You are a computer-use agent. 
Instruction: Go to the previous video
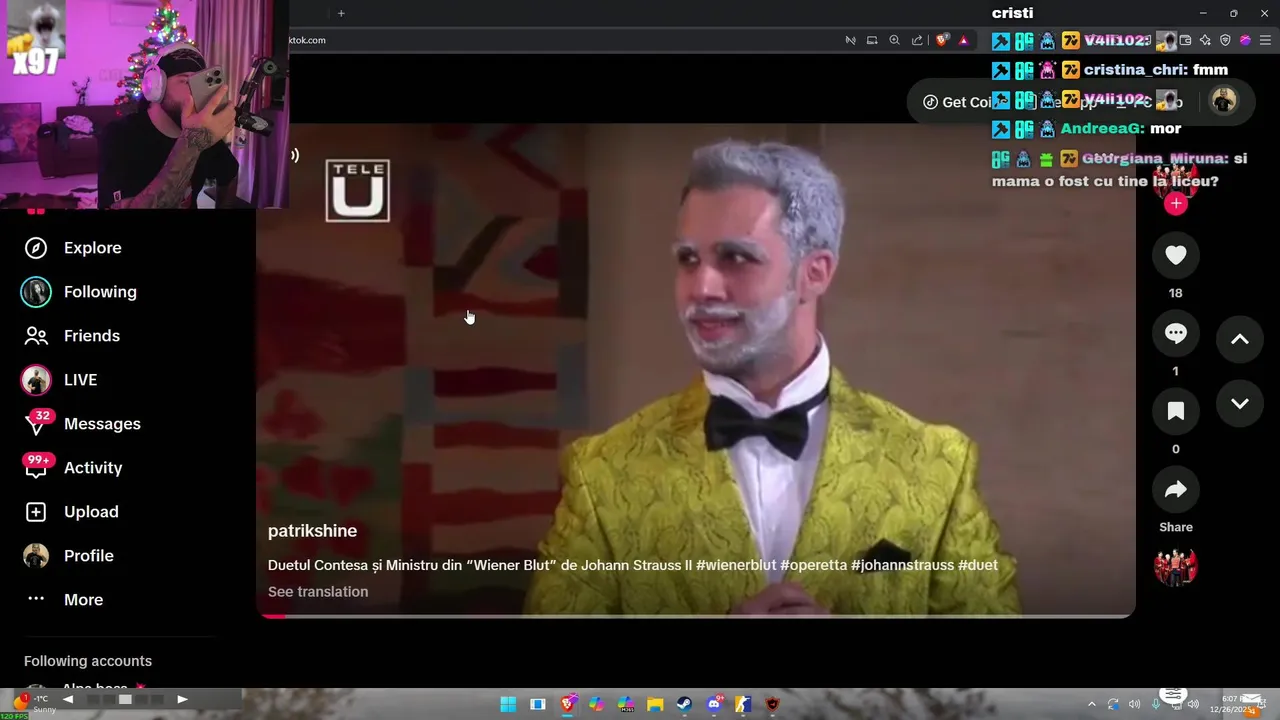click(x=1240, y=340)
